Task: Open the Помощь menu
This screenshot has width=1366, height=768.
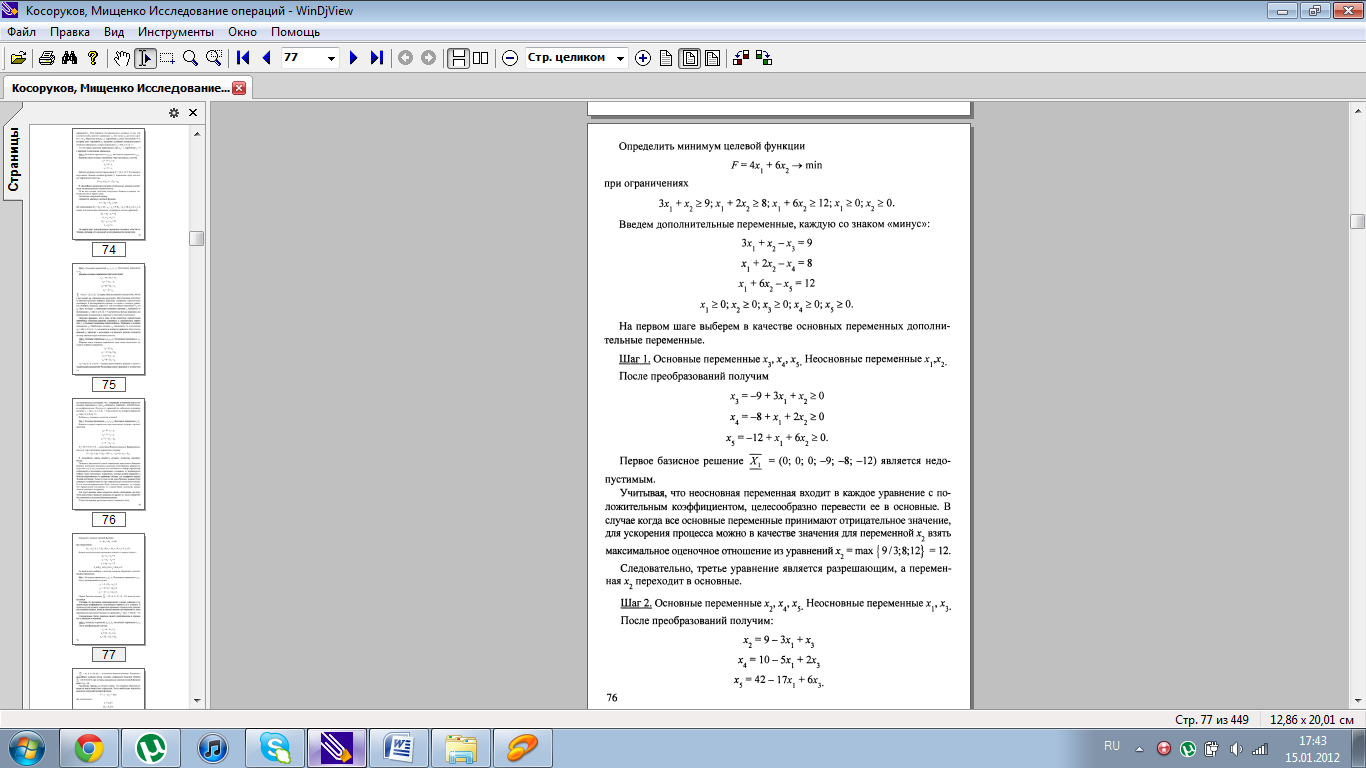Action: pyautogui.click(x=295, y=32)
